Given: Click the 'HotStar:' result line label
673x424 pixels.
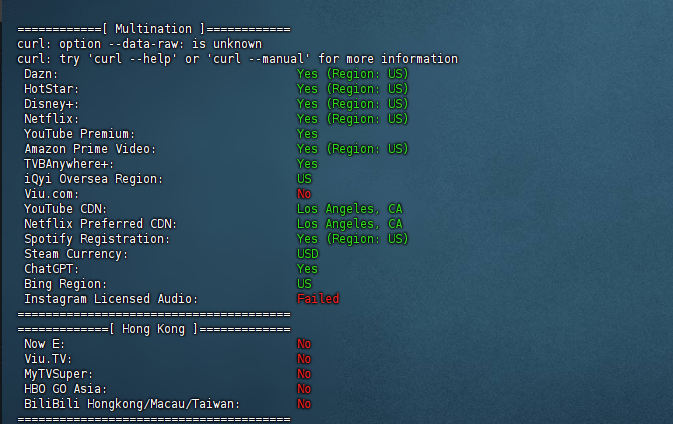Looking at the screenshot, I should (x=52, y=89).
